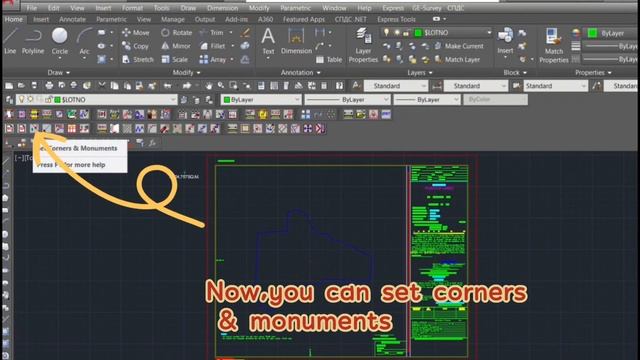Open the Format menu
Screen dimensions: 640x360
click(132, 8)
